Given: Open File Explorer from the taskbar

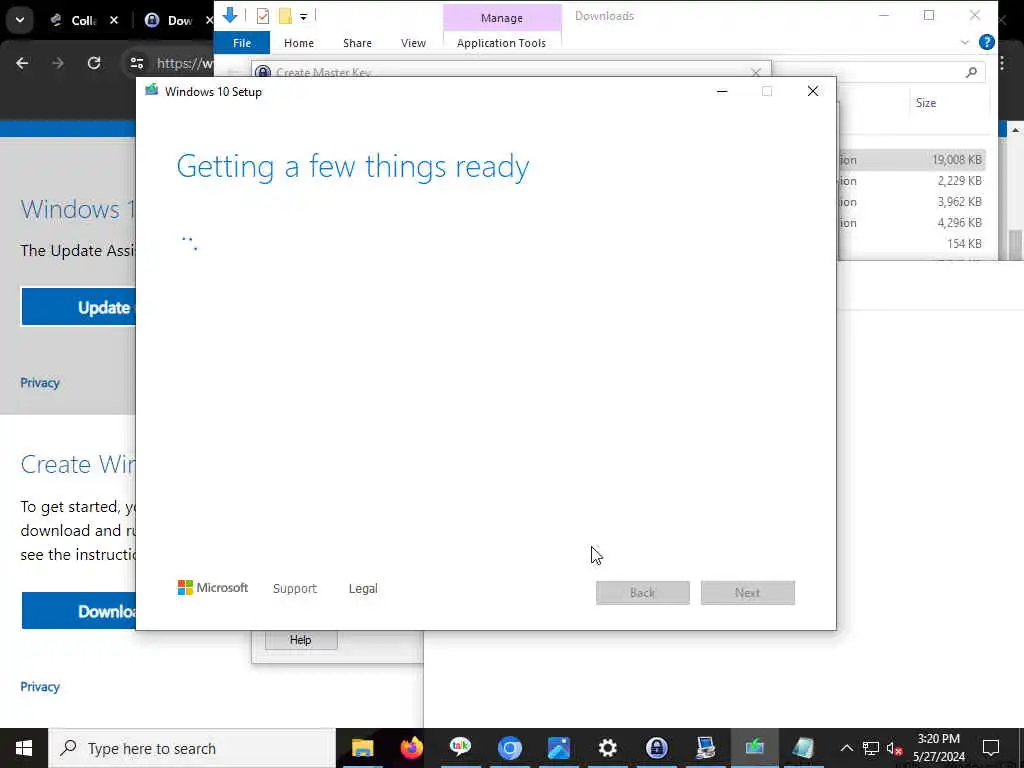Looking at the screenshot, I should coord(362,748).
